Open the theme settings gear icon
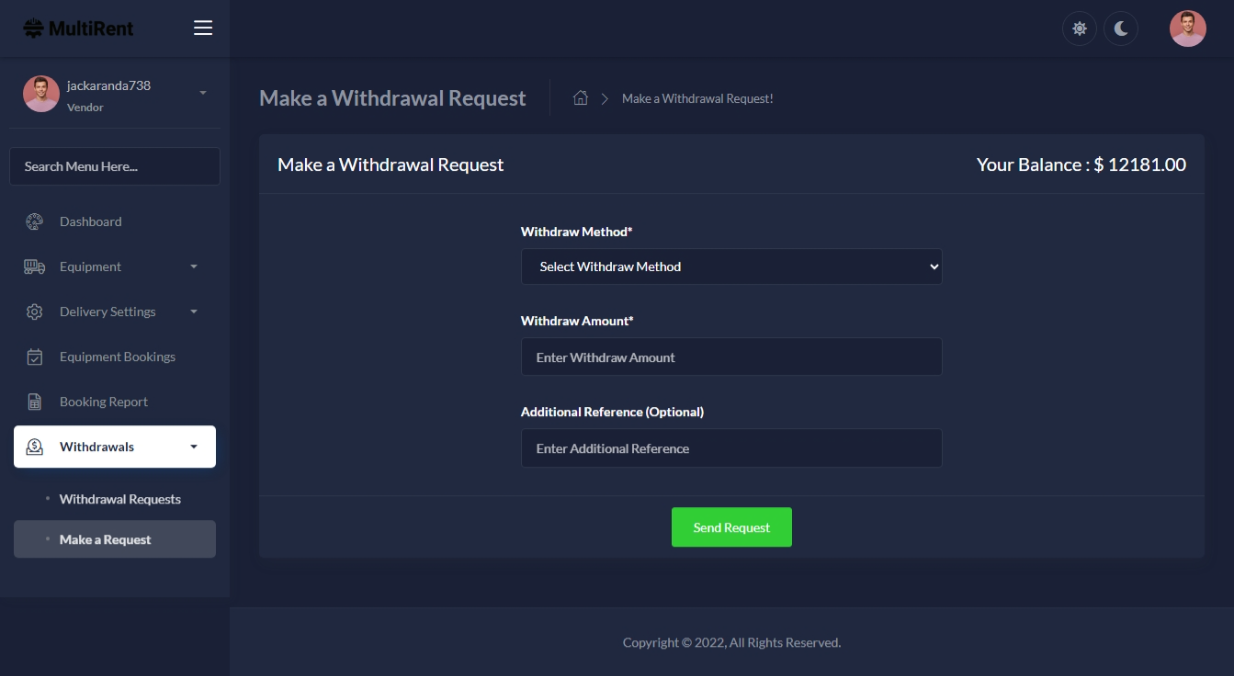 point(1079,29)
